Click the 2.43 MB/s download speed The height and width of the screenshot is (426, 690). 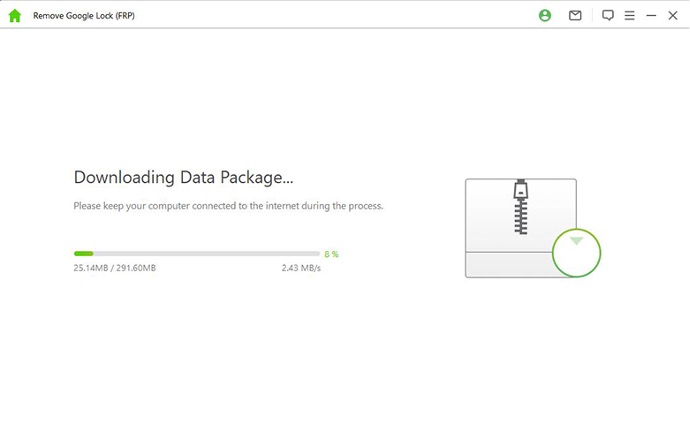click(301, 269)
